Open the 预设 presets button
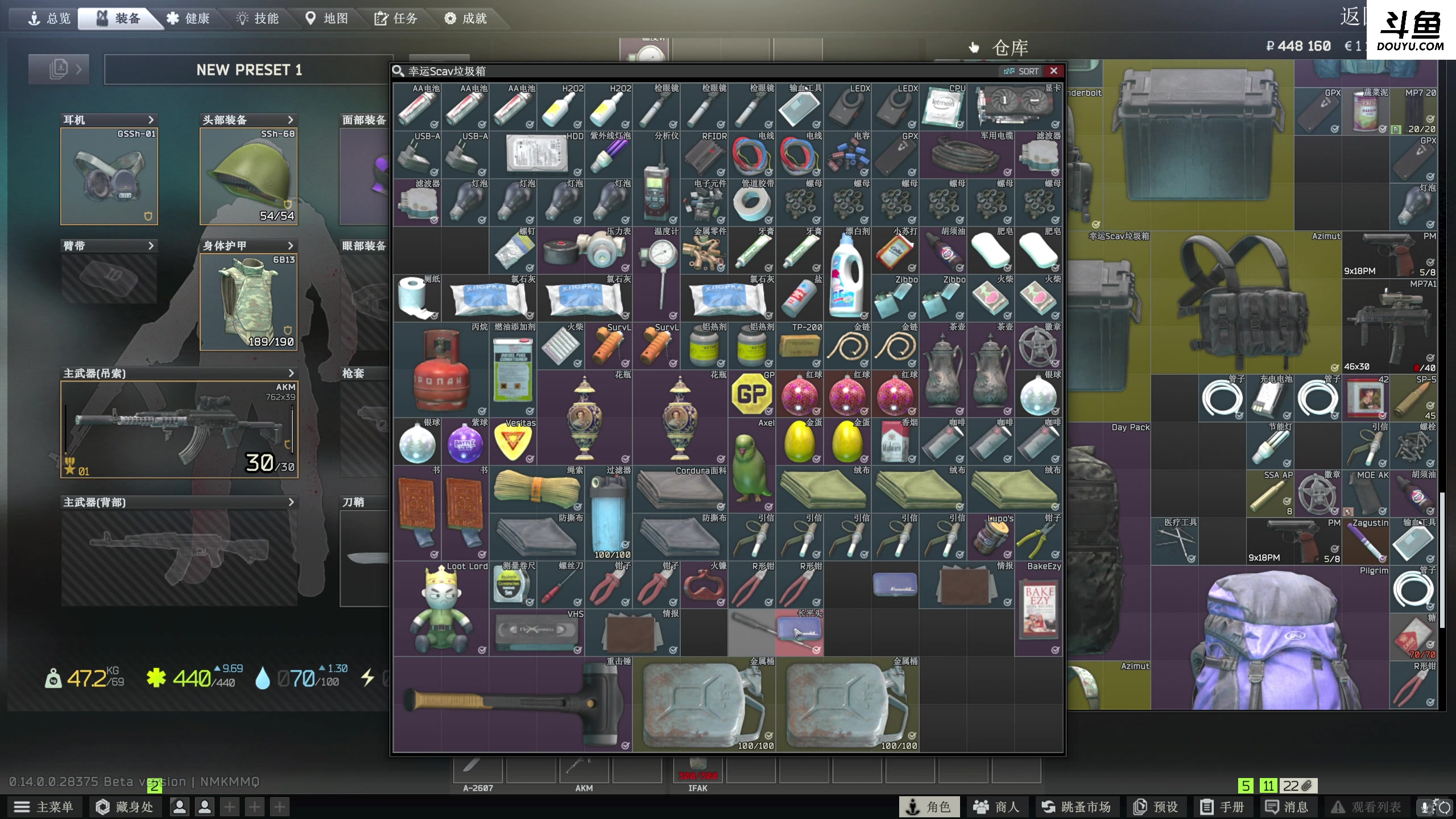The image size is (1456, 819). (1156, 807)
